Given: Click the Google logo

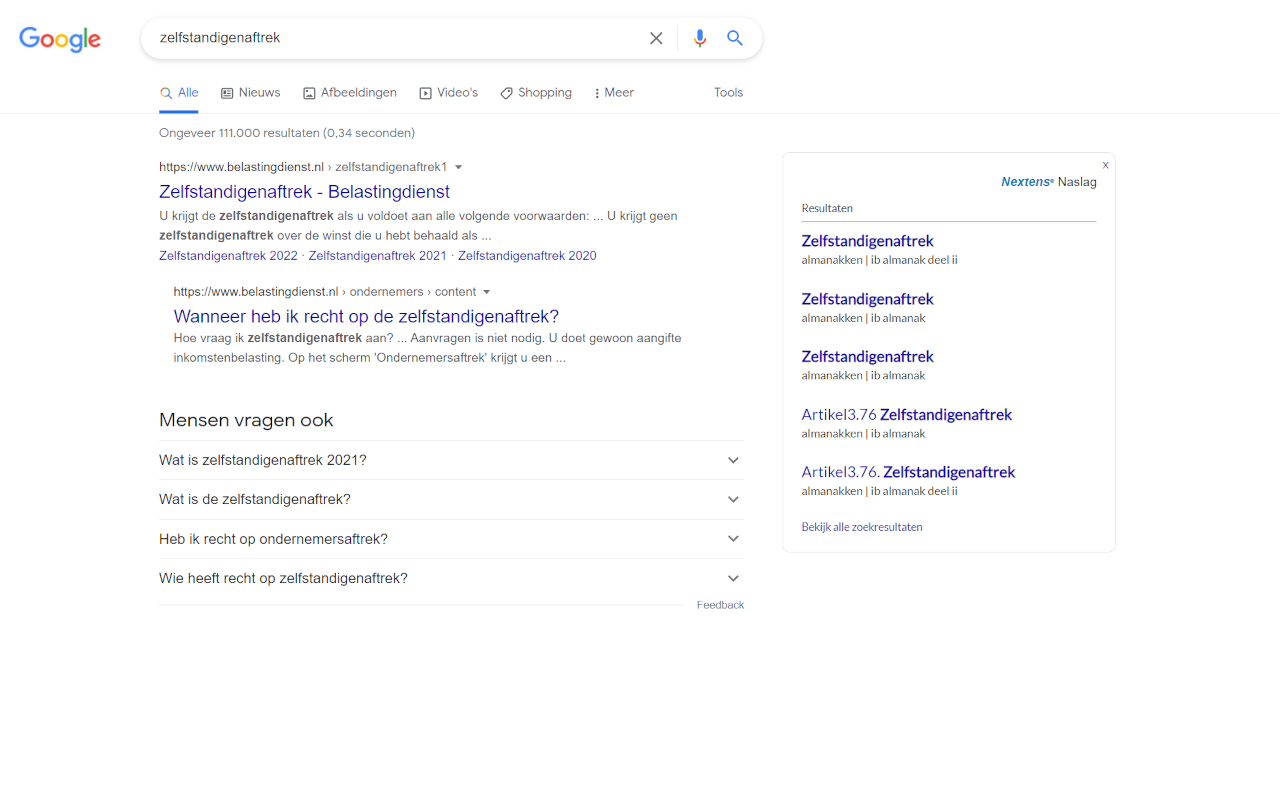Looking at the screenshot, I should click(x=59, y=39).
